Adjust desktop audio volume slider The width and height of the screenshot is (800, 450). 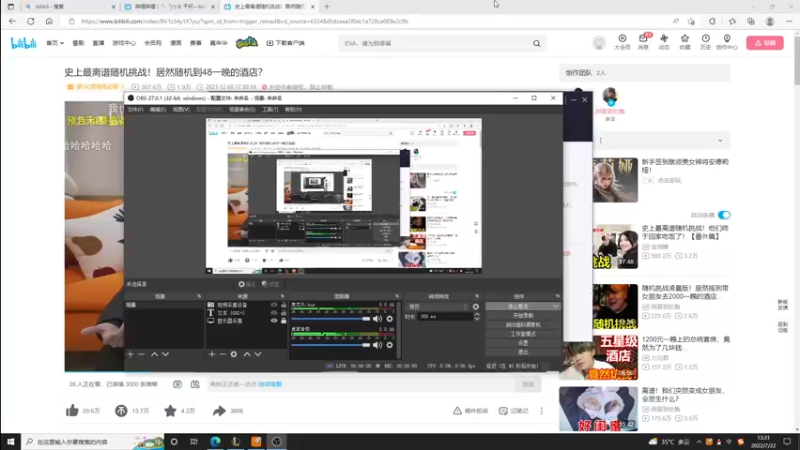click(x=331, y=345)
